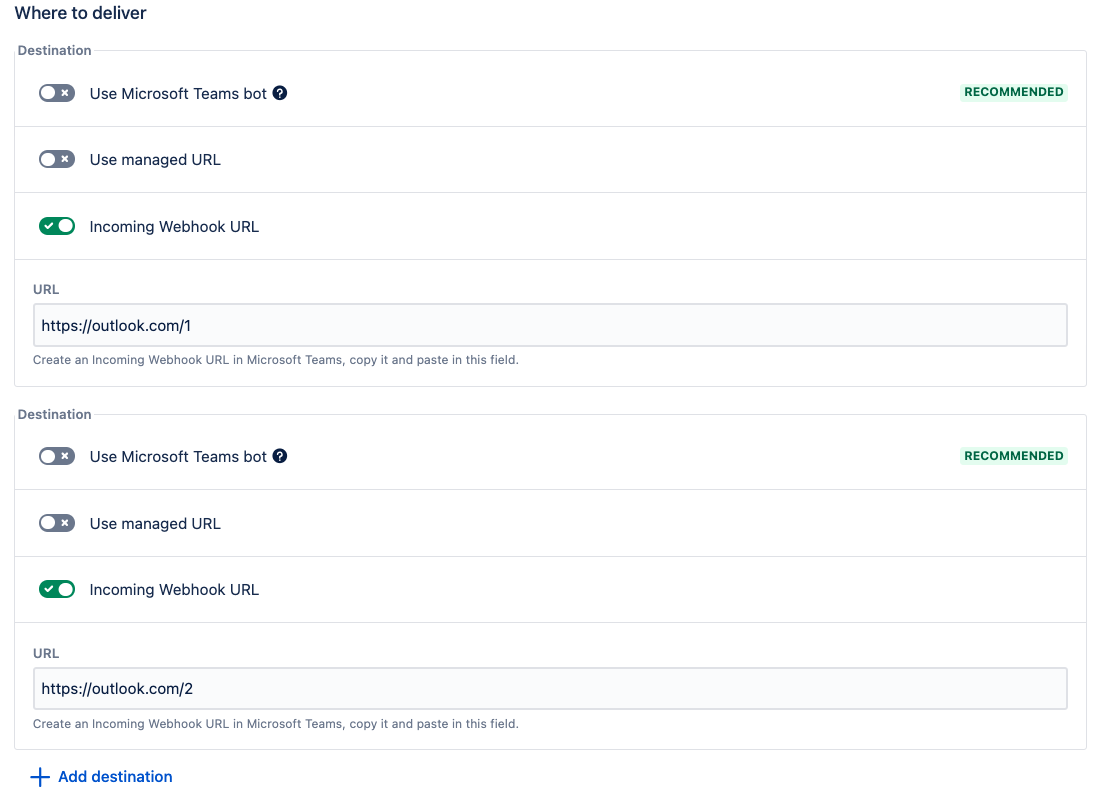Enable Microsoft Teams bot toggle in first destination
Screen dimensions: 1100x803
point(57,93)
